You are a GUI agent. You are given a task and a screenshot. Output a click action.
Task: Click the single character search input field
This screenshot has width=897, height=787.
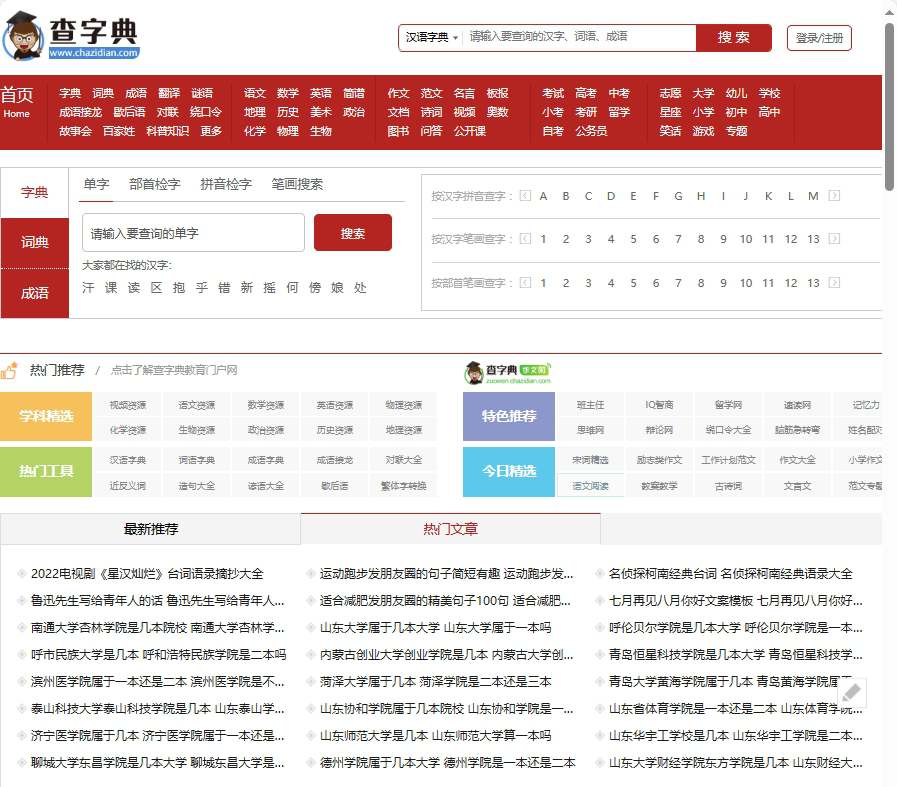coord(193,231)
